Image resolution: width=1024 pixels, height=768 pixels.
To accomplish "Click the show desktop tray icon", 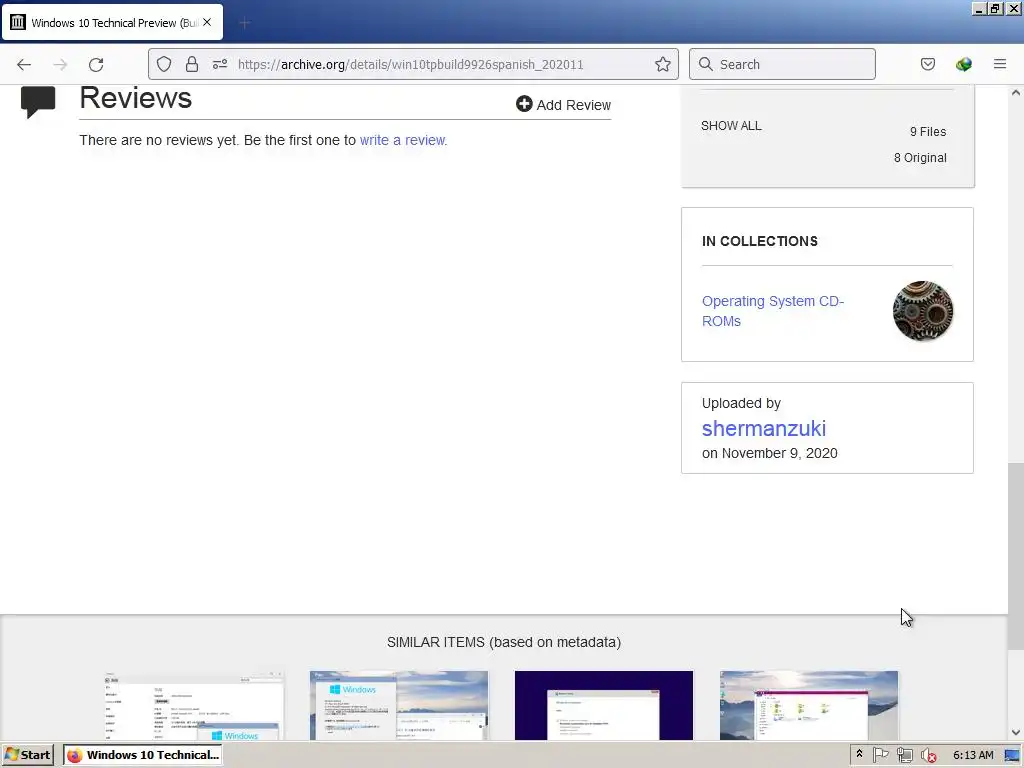I will tap(1012, 755).
